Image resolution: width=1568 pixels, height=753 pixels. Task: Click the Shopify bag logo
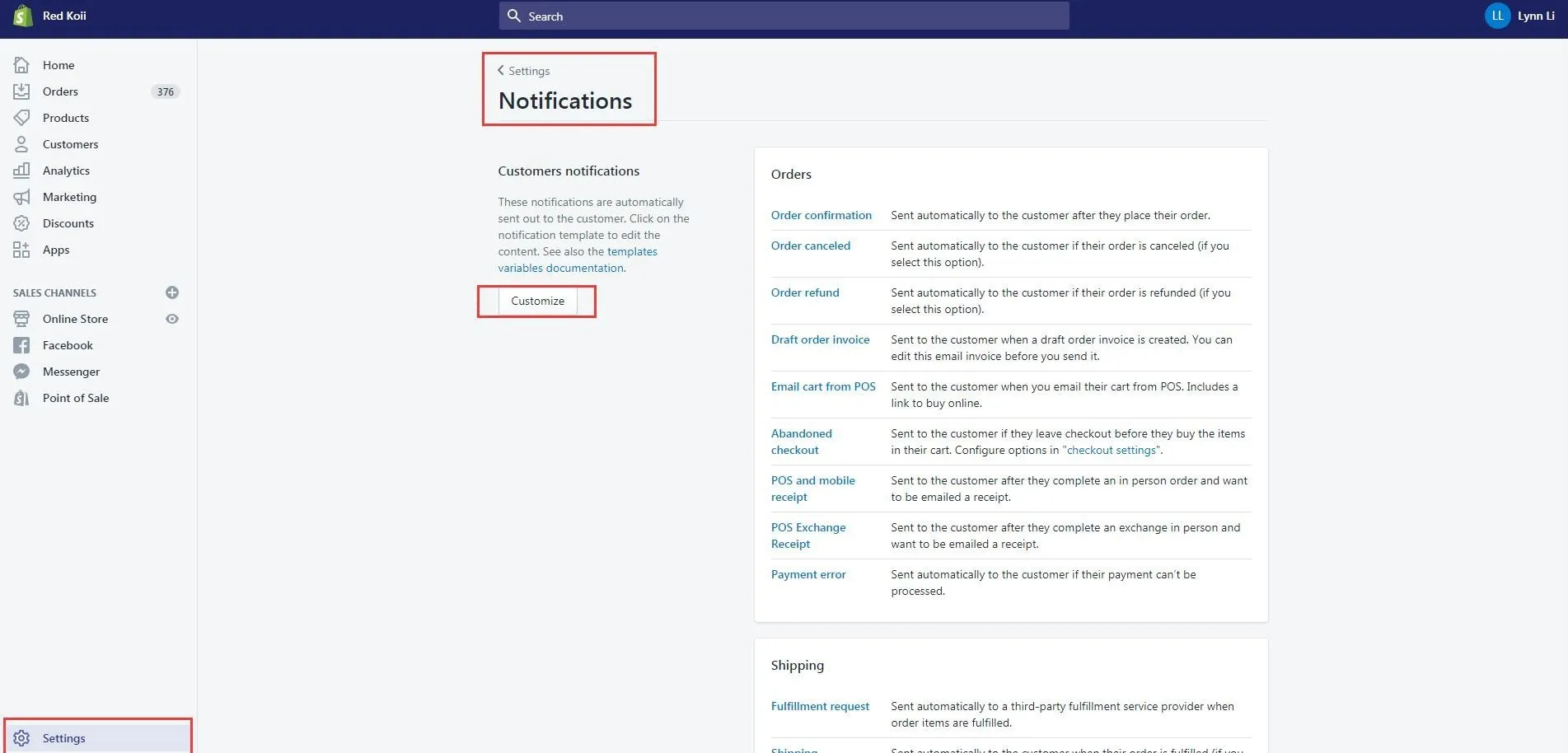coord(22,16)
